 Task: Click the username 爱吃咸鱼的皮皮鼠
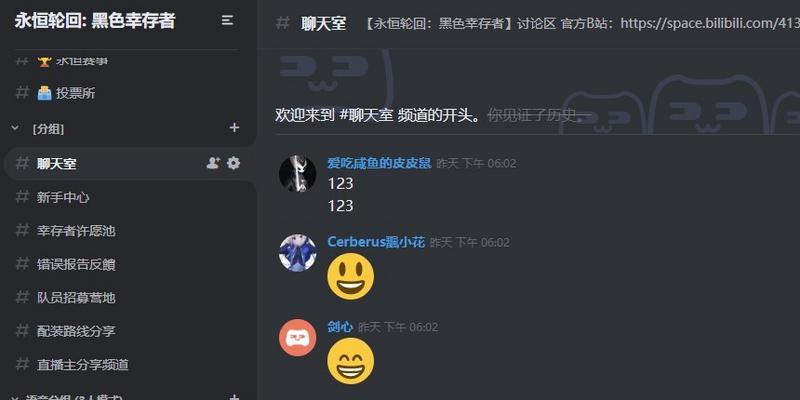tap(379, 163)
